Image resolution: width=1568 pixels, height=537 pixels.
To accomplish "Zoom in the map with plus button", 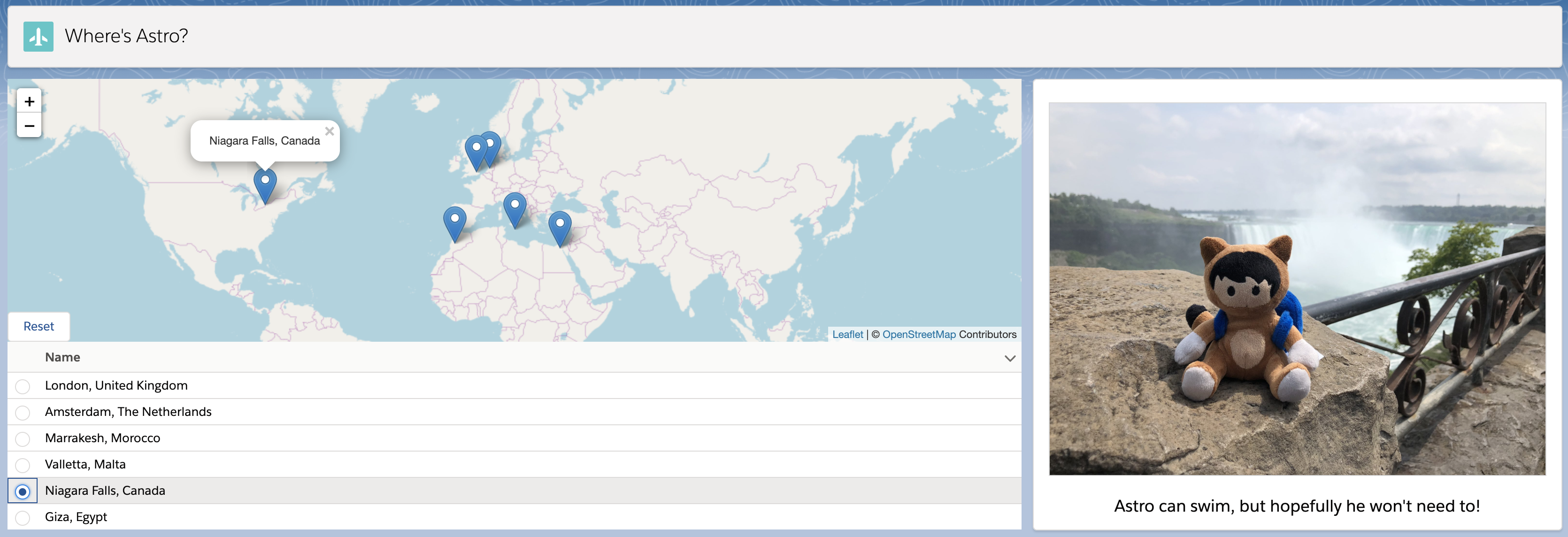I will coord(29,101).
